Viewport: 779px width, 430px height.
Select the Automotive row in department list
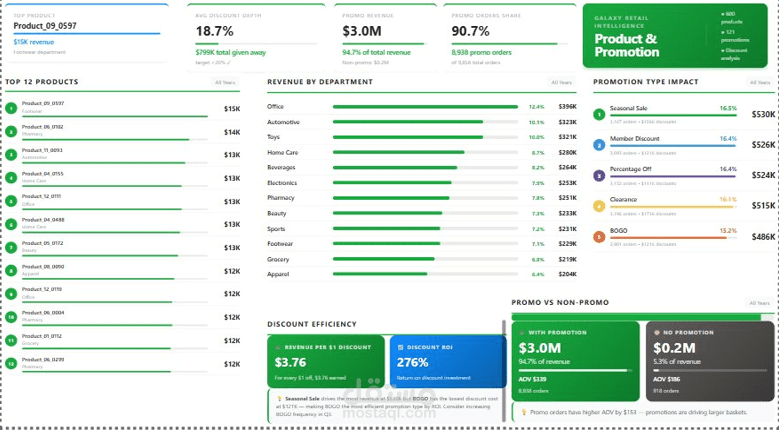(x=422, y=122)
